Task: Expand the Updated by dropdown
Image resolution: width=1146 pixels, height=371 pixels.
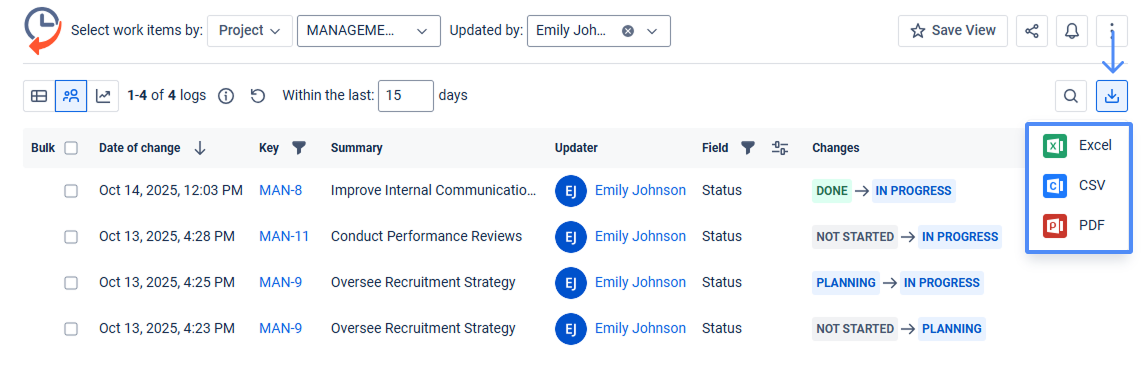Action: tap(653, 31)
